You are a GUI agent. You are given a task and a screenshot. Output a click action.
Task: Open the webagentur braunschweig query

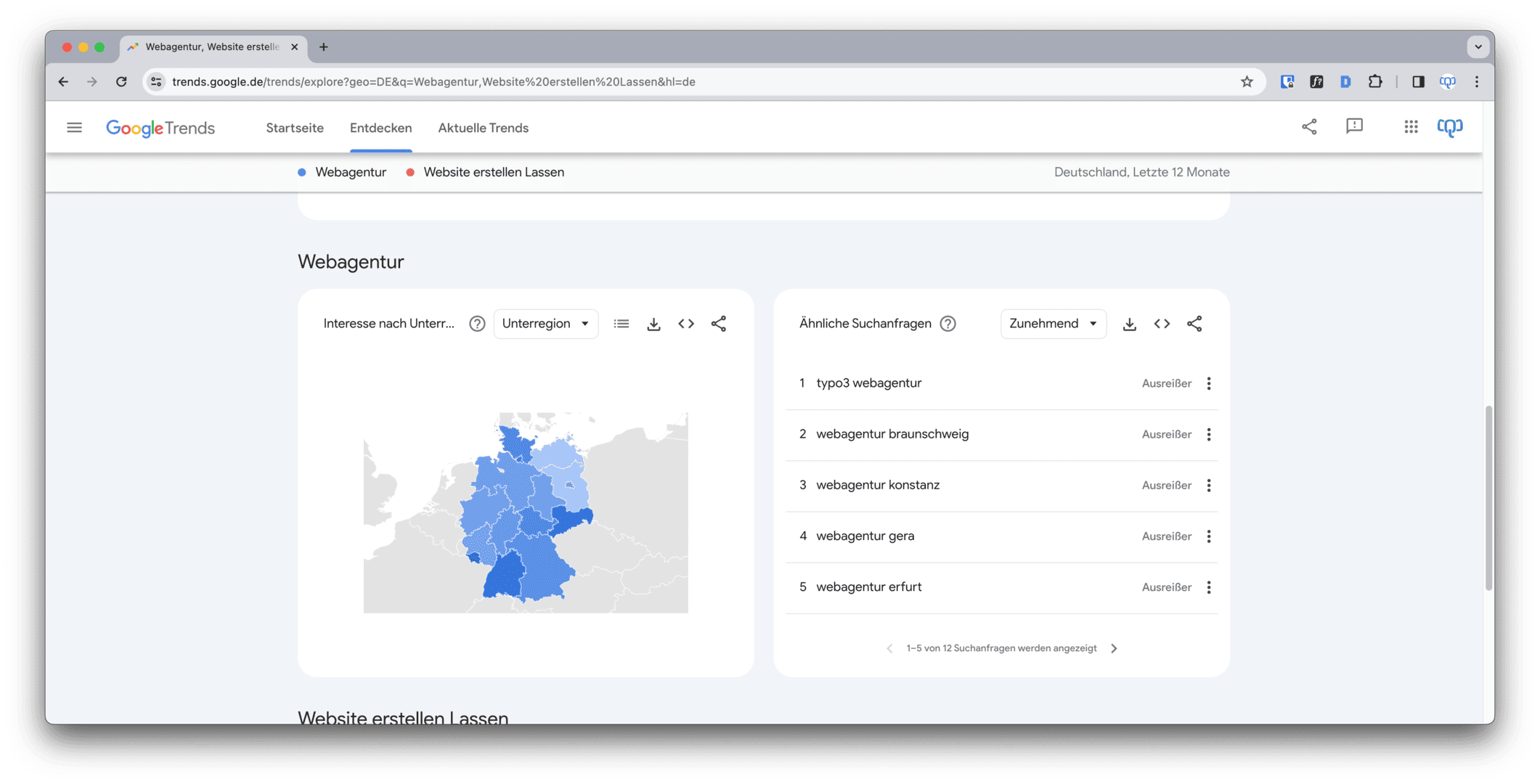pyautogui.click(x=892, y=434)
